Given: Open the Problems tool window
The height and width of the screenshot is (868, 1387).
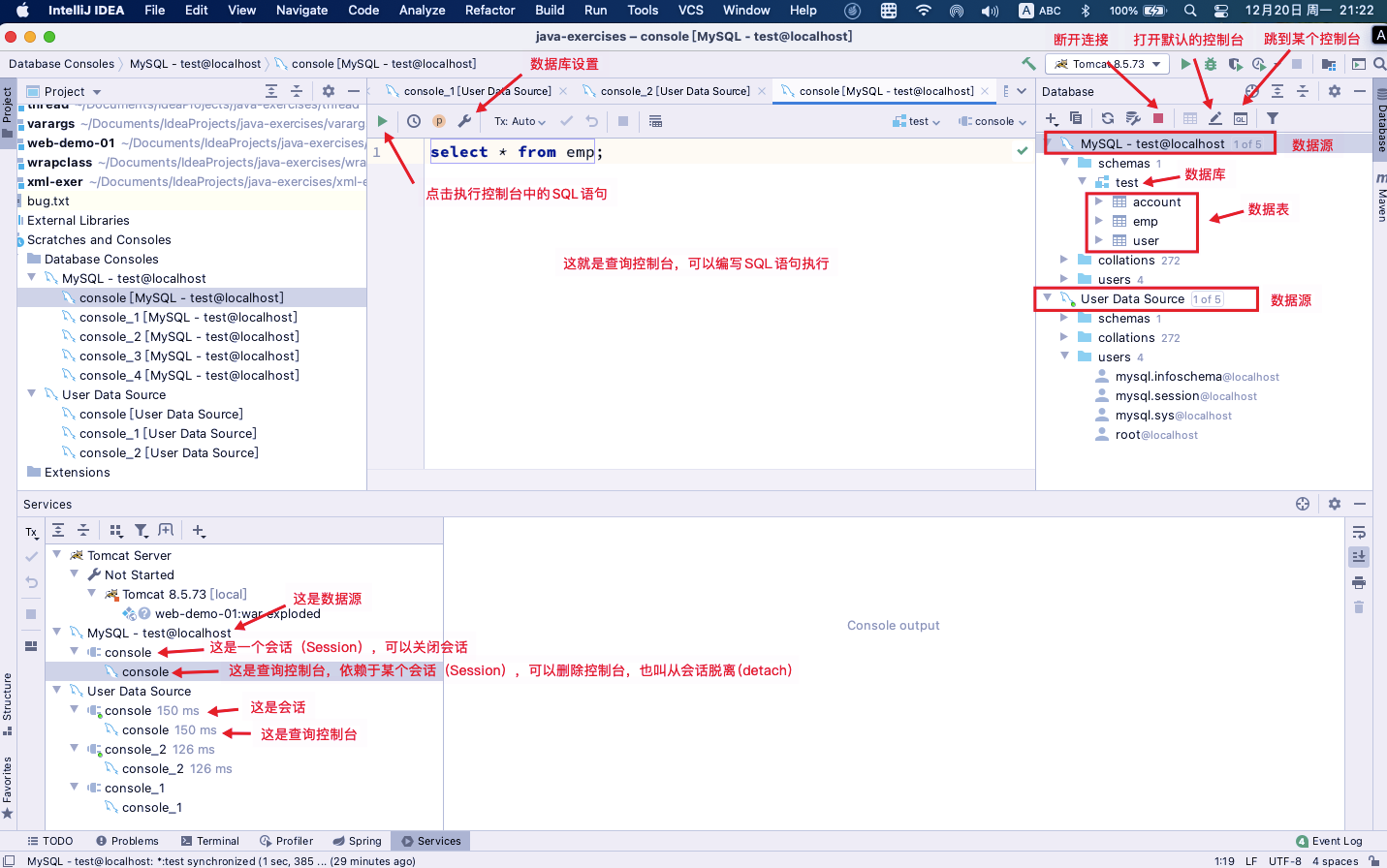Looking at the screenshot, I should 127,841.
